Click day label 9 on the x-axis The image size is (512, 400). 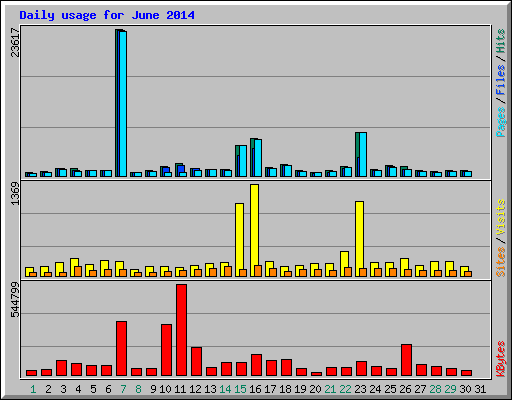point(153,389)
